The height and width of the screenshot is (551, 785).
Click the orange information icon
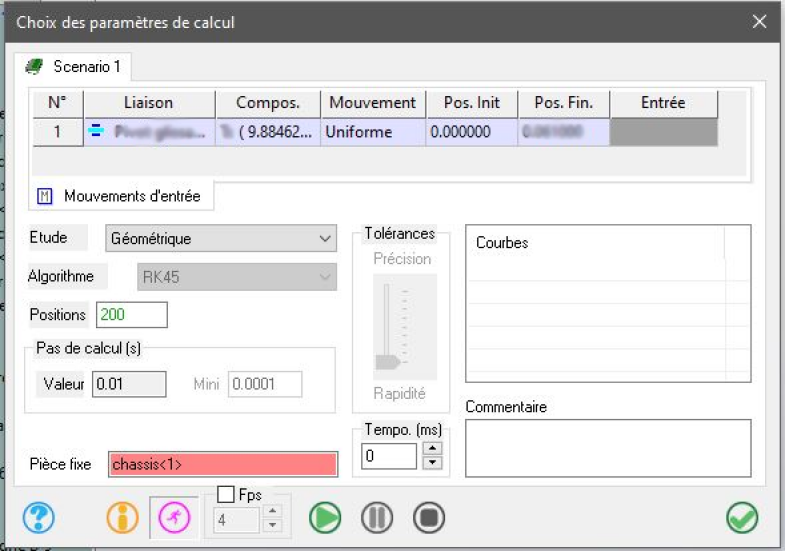point(122,517)
